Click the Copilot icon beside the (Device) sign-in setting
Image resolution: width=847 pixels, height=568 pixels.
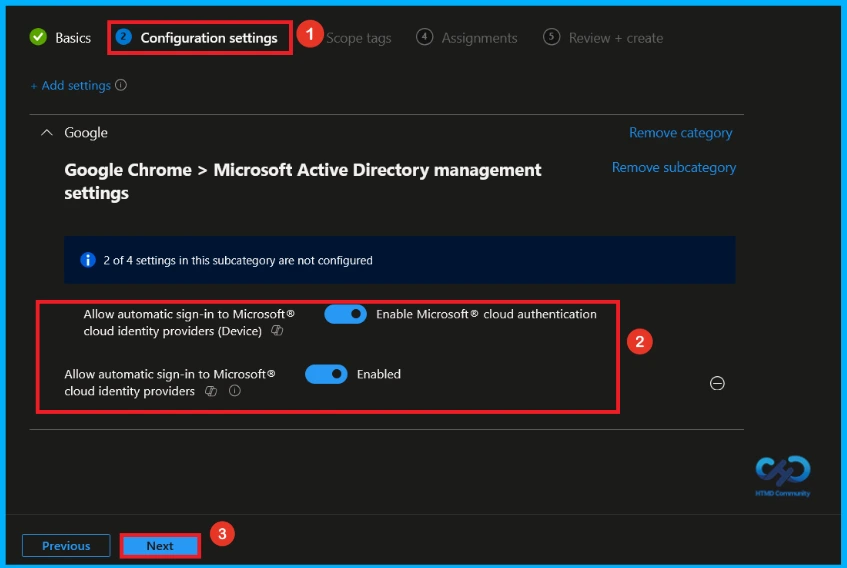pos(277,330)
